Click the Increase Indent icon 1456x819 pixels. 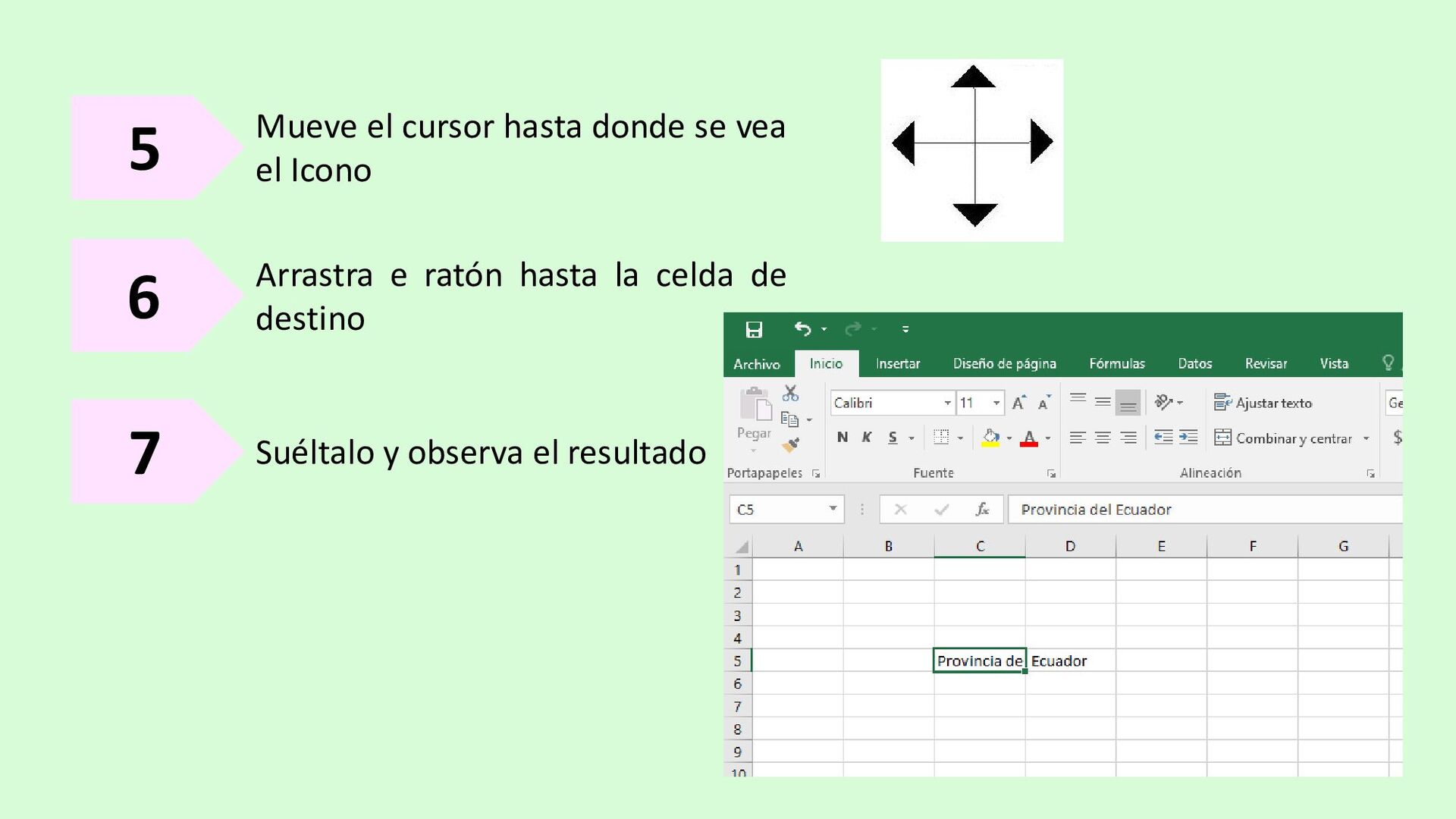[1188, 438]
